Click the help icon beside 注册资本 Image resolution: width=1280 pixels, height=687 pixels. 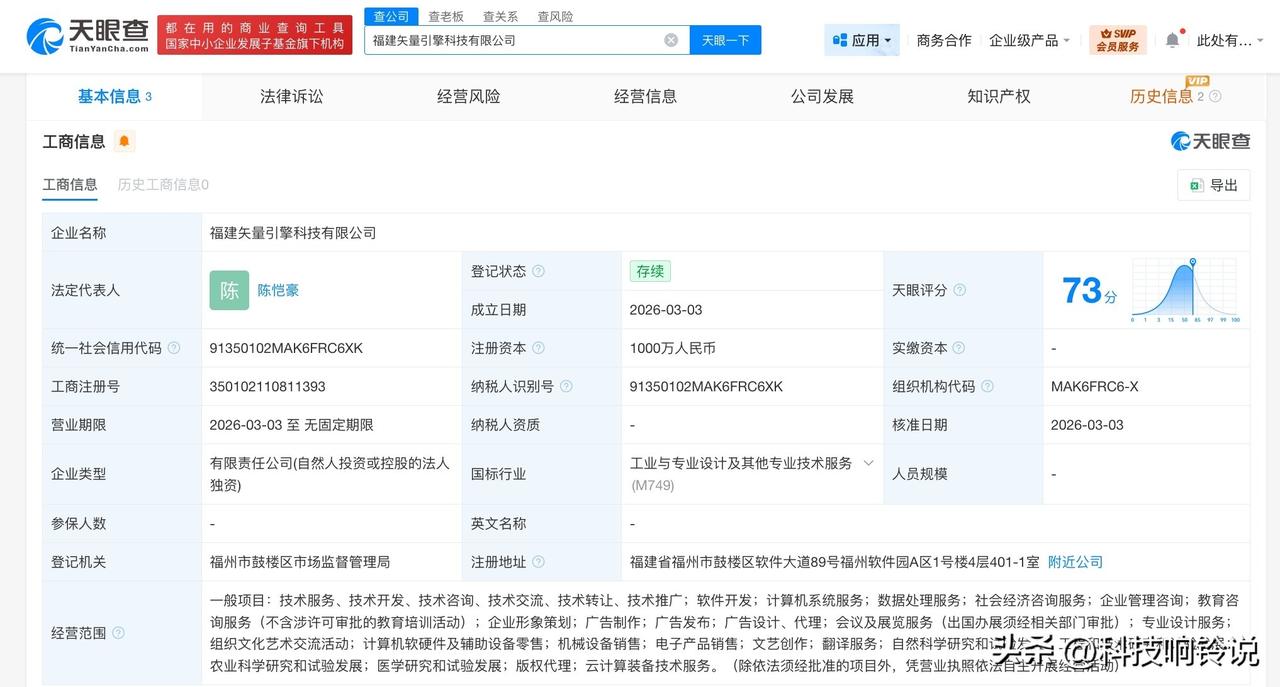click(538, 348)
